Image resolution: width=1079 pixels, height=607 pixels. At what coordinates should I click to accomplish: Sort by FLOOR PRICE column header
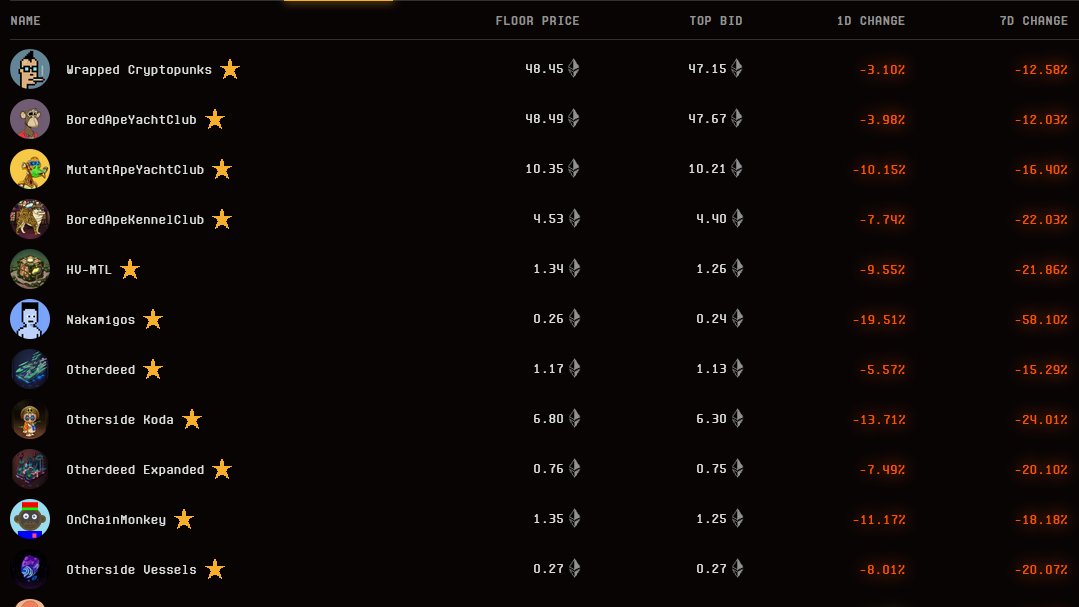[x=537, y=21]
